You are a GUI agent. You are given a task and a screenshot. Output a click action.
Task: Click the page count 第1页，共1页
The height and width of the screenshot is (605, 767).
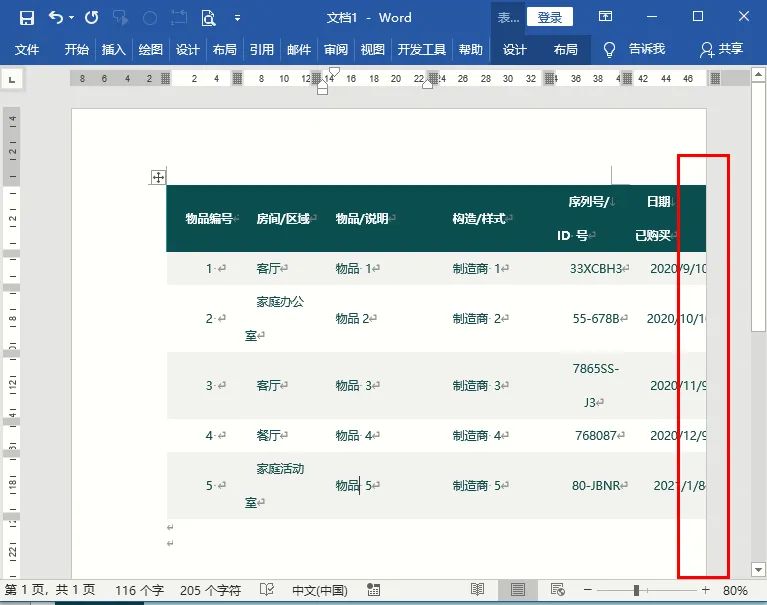pos(50,590)
